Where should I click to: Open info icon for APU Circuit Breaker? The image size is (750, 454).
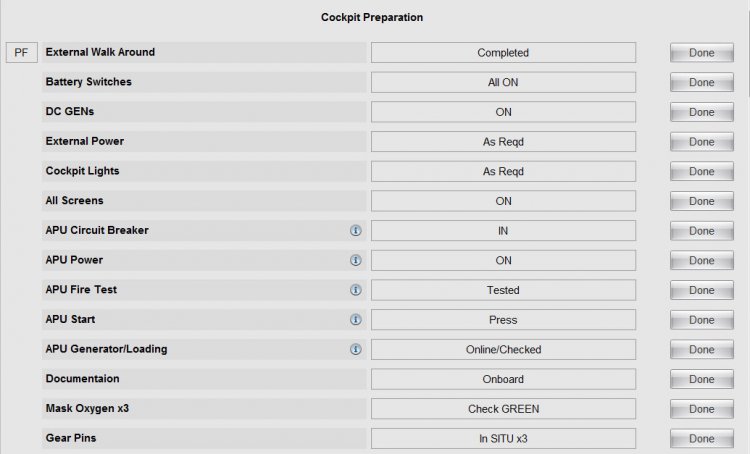(355, 231)
